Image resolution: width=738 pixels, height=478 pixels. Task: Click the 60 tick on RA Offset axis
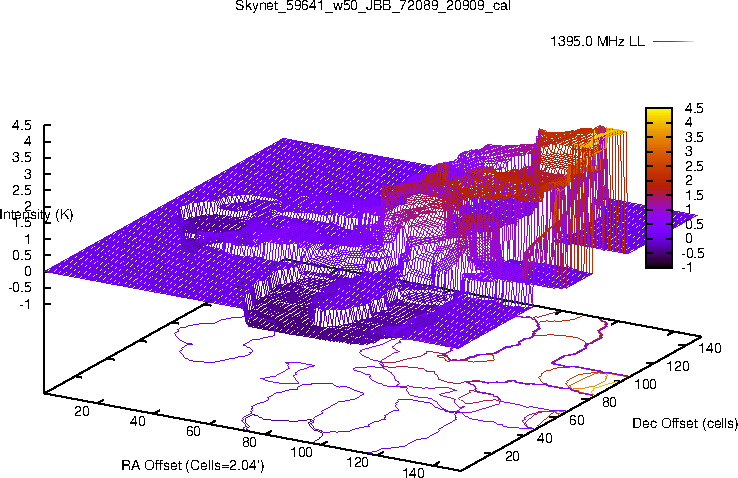coord(193,431)
